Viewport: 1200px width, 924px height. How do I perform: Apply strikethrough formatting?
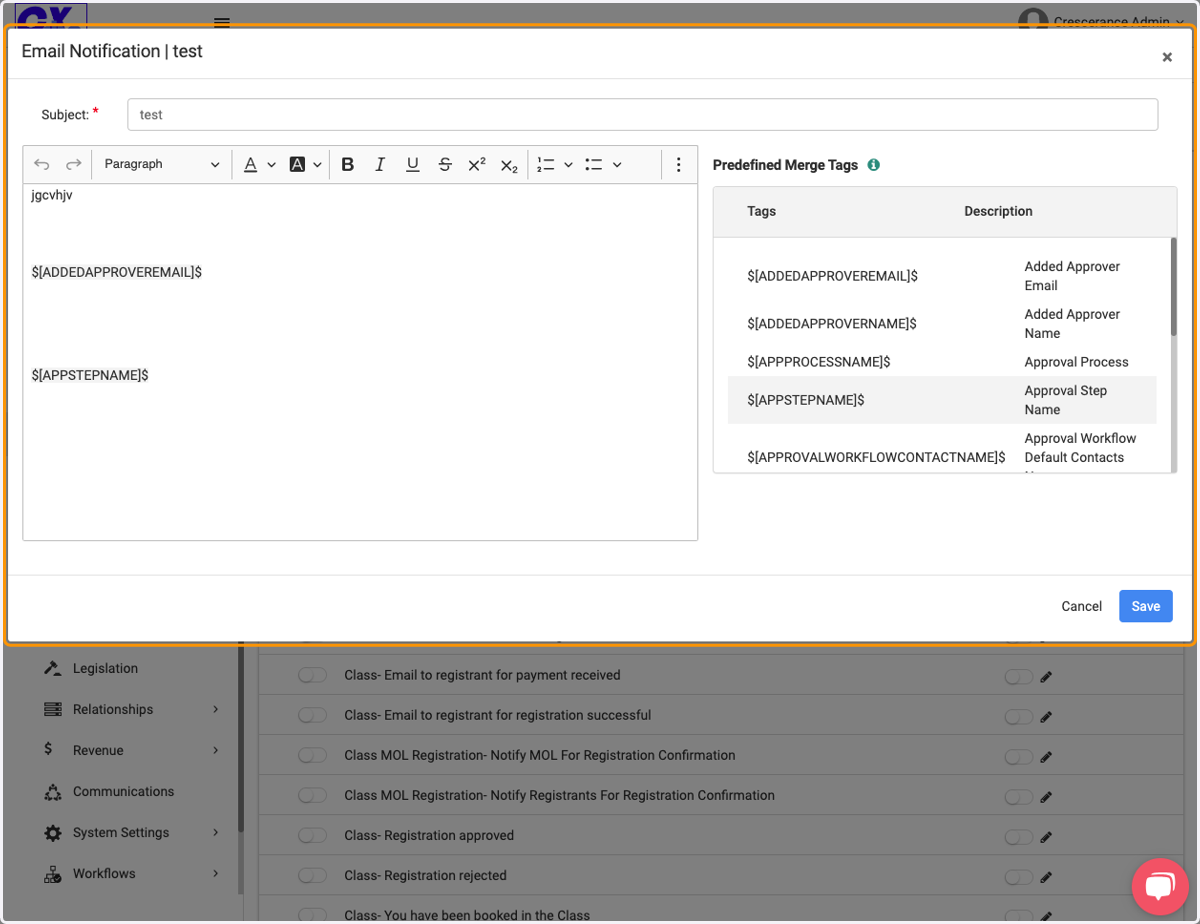[x=445, y=164]
